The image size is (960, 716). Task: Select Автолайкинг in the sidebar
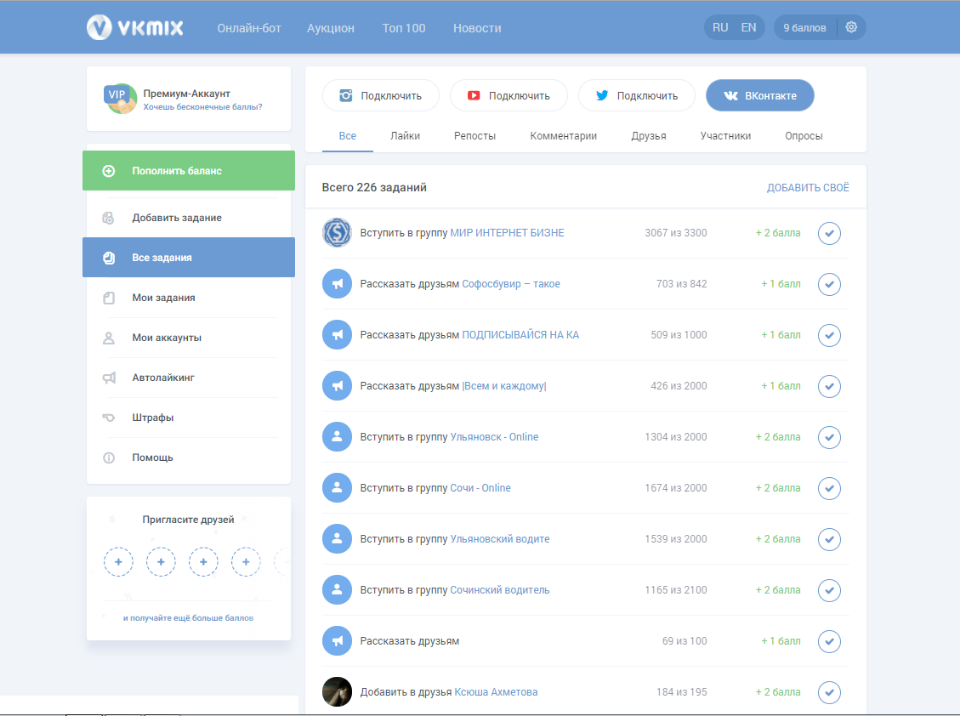tap(162, 378)
